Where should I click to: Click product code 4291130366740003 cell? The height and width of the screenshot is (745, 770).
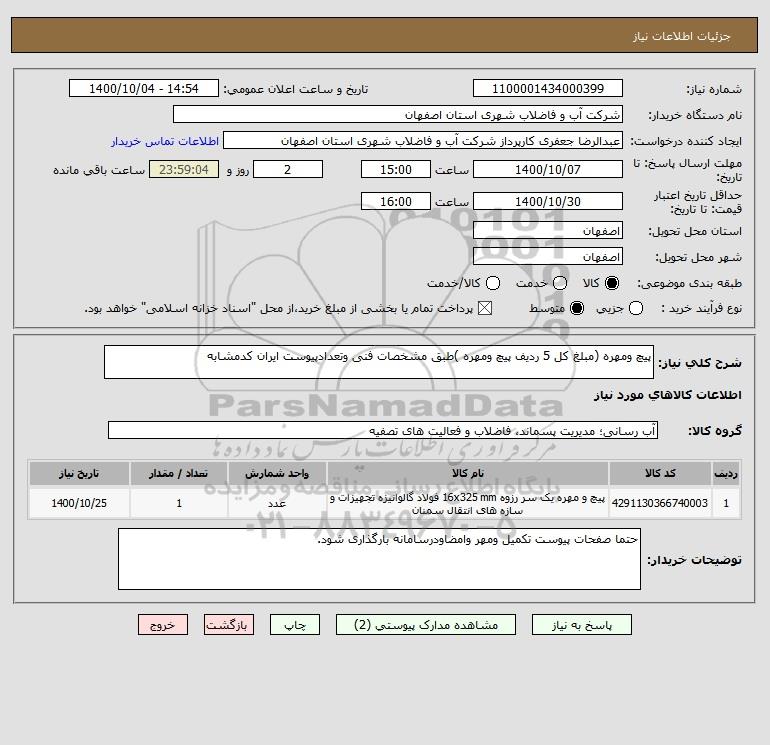coord(660,503)
